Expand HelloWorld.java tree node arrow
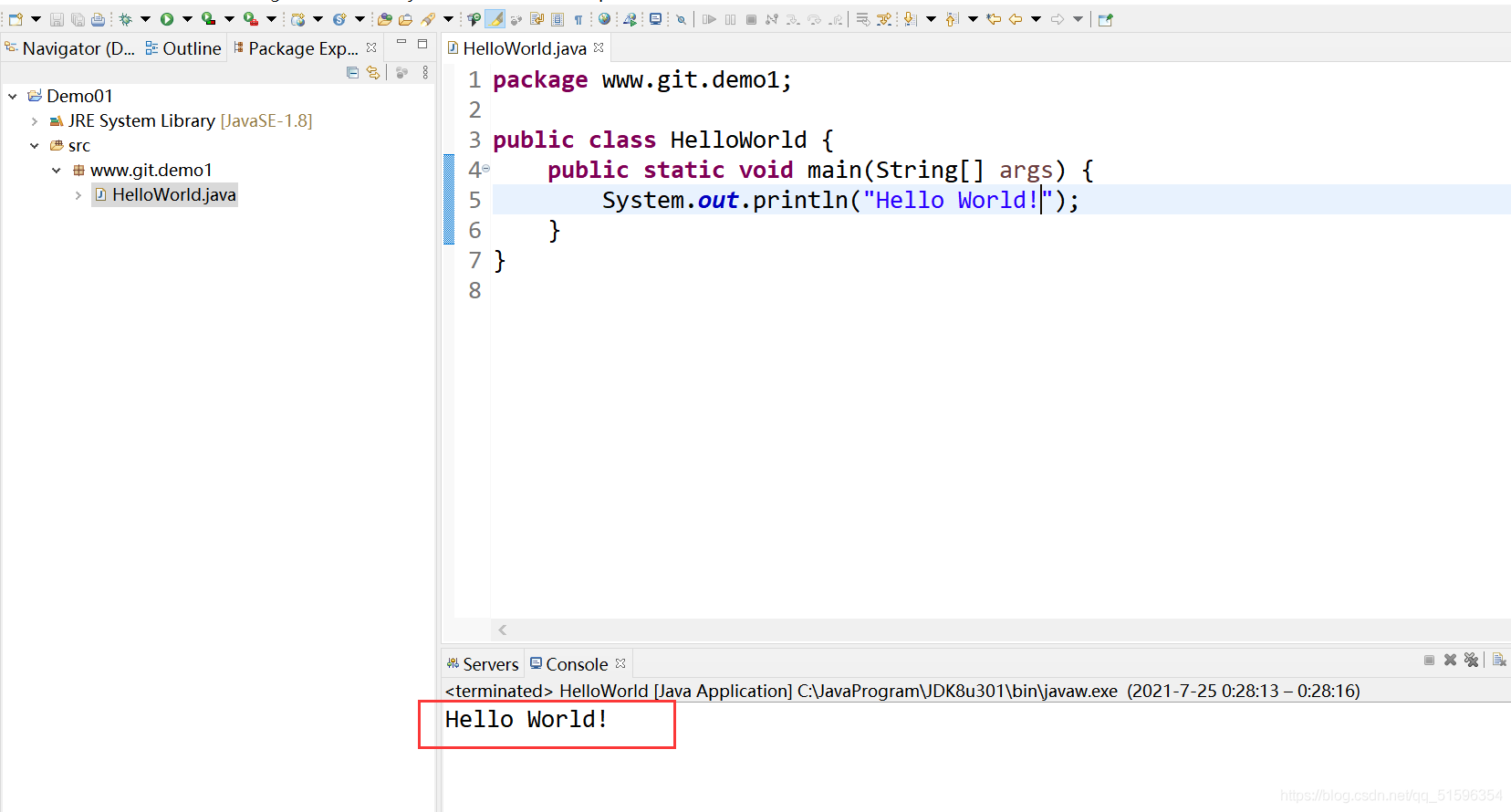Screen dimensions: 1511x812 [x=78, y=194]
